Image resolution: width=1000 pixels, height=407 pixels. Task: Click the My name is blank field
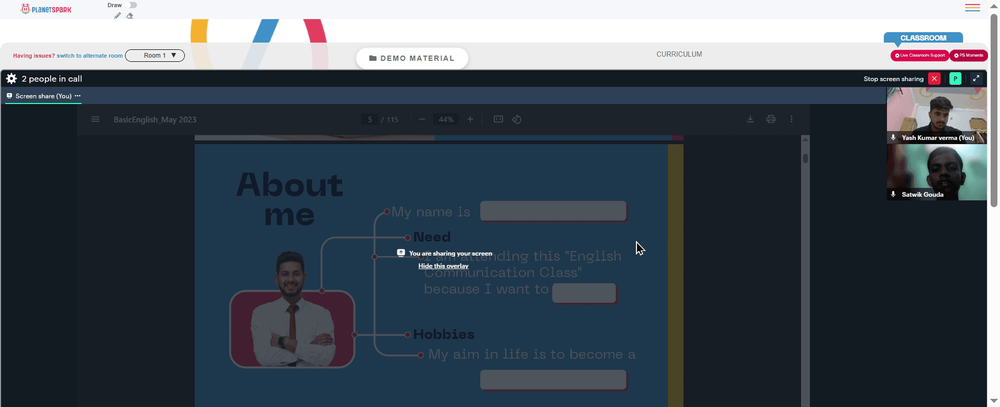pyautogui.click(x=553, y=211)
